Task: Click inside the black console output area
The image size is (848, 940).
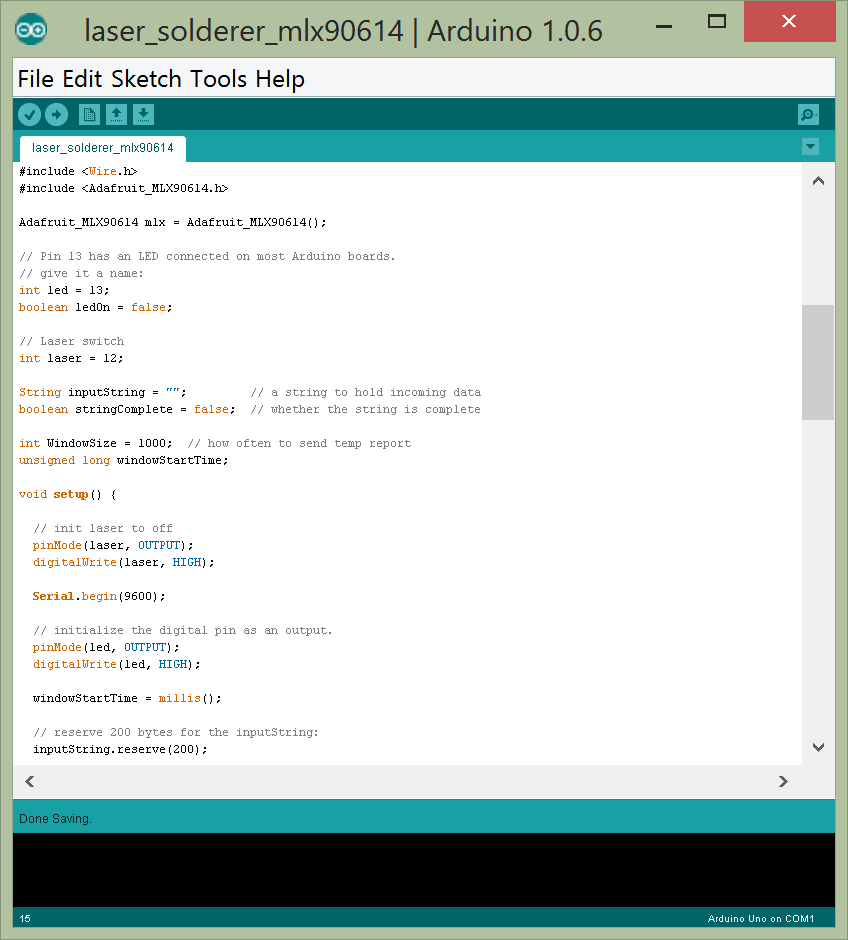Action: pos(424,869)
